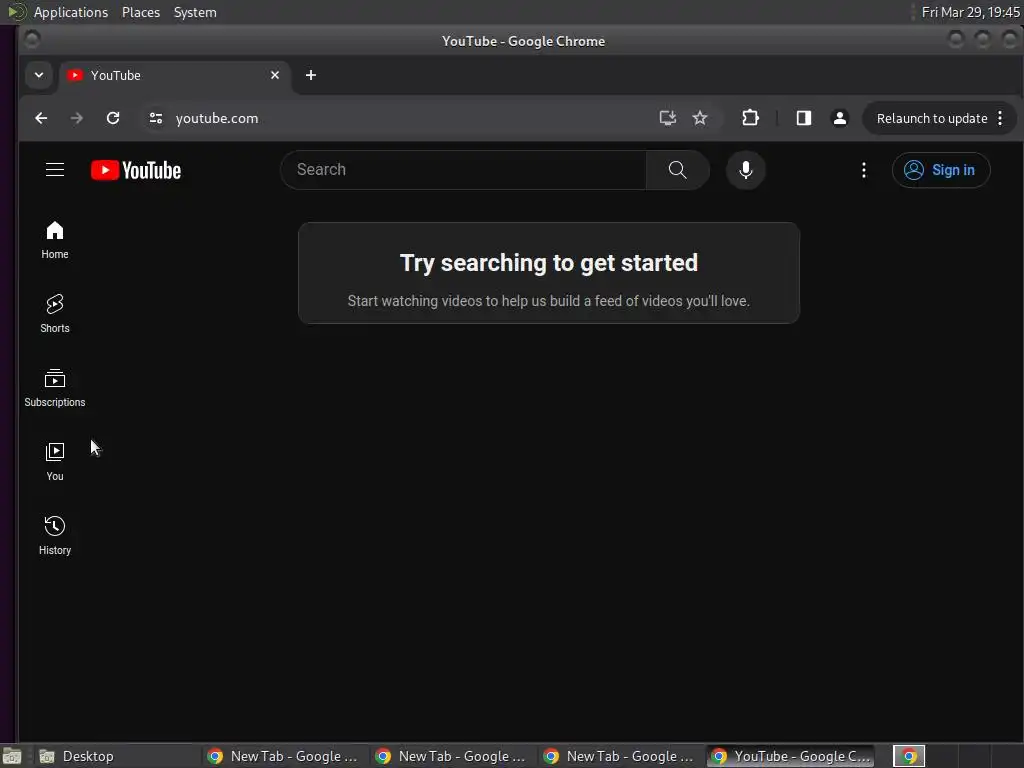This screenshot has height=768, width=1024.
Task: Open the System menu
Action: tap(195, 12)
